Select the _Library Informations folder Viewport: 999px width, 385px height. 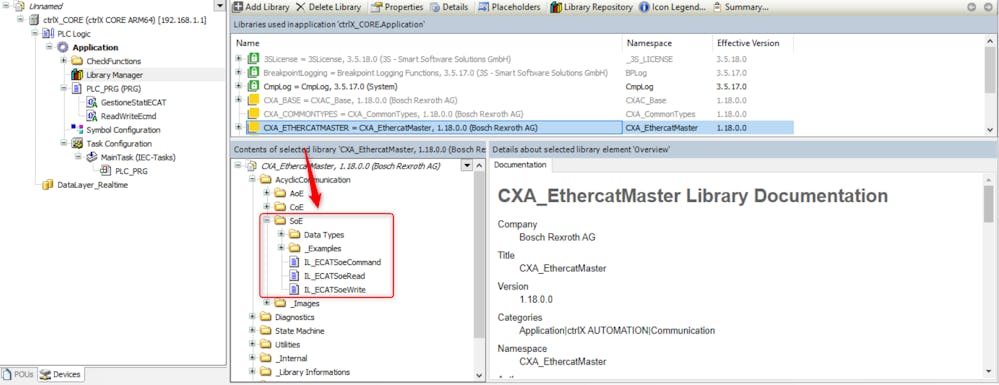[305, 372]
